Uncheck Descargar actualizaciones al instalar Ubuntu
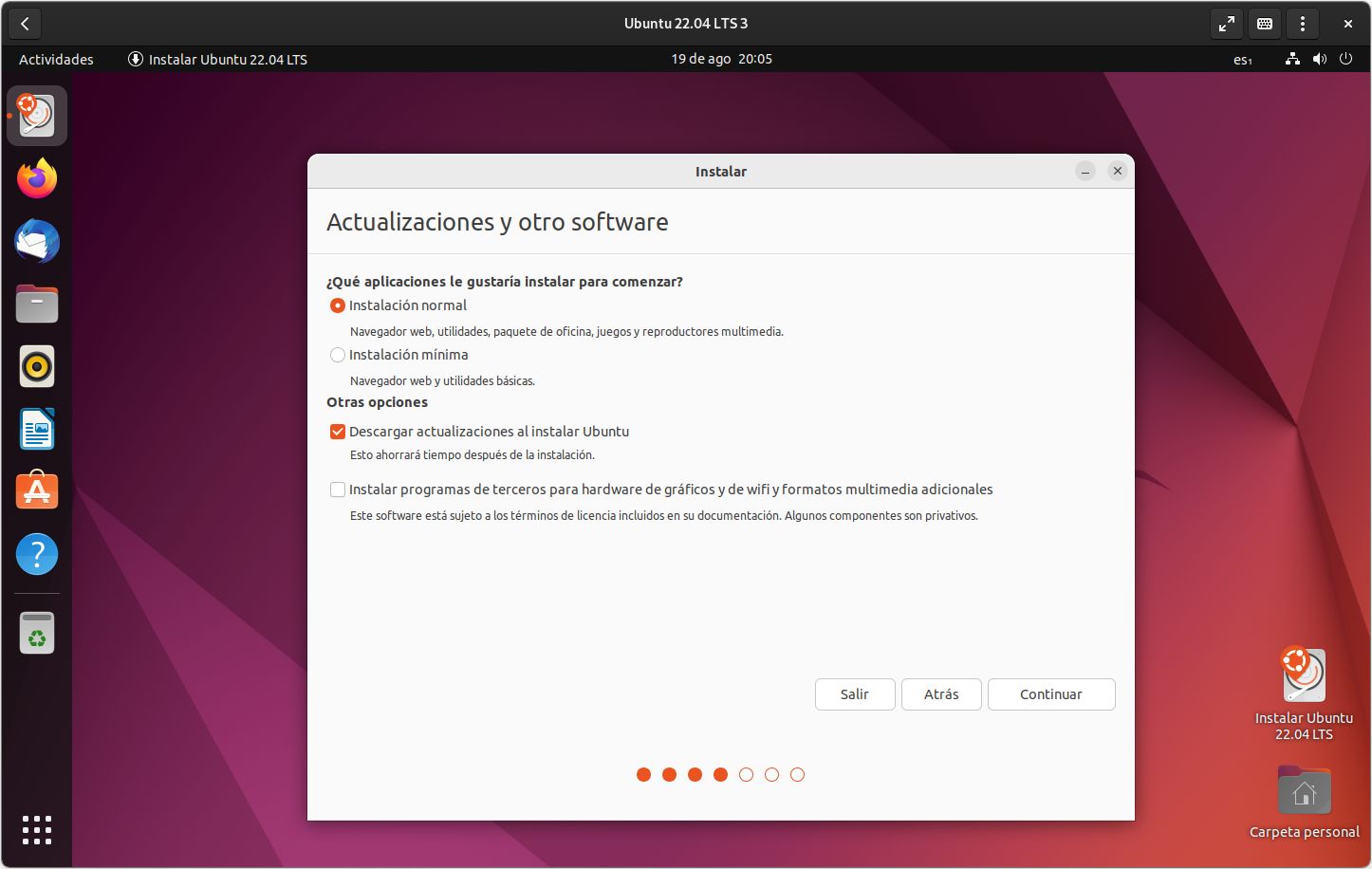Viewport: 1372px width, 869px height. (337, 432)
